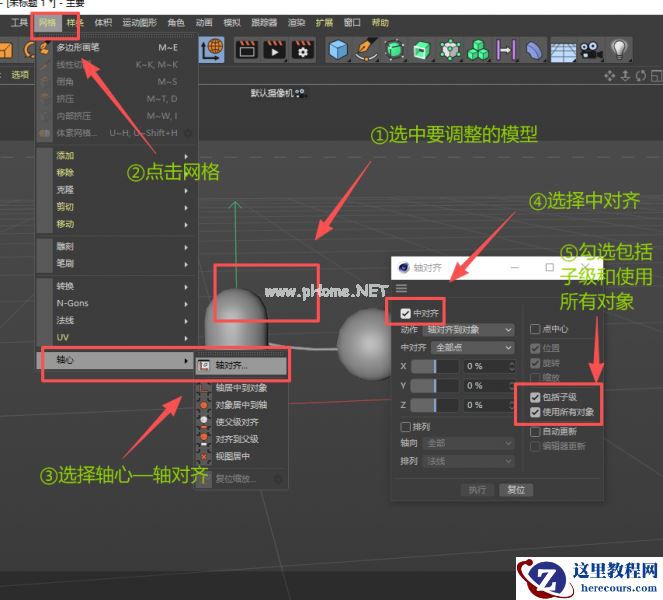Open the 体积 menu
Screen dimensions: 663x600
pyautogui.click(x=103, y=22)
